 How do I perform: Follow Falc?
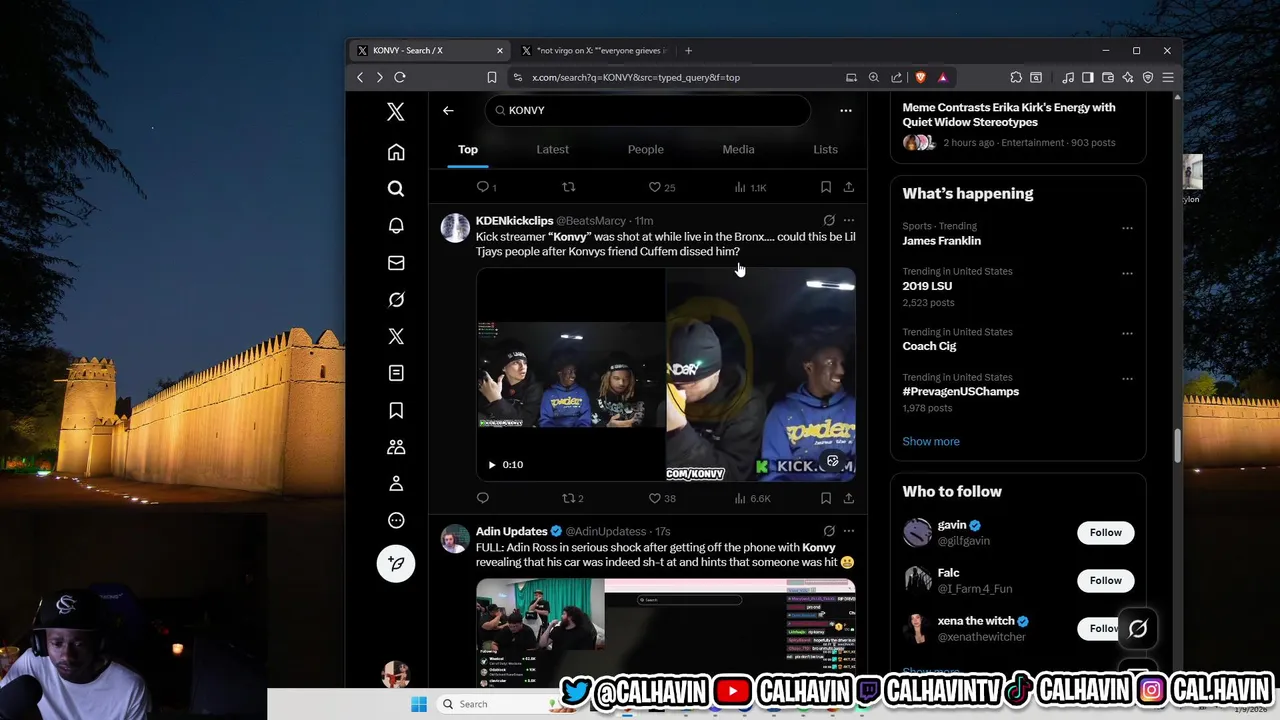tap(1105, 581)
